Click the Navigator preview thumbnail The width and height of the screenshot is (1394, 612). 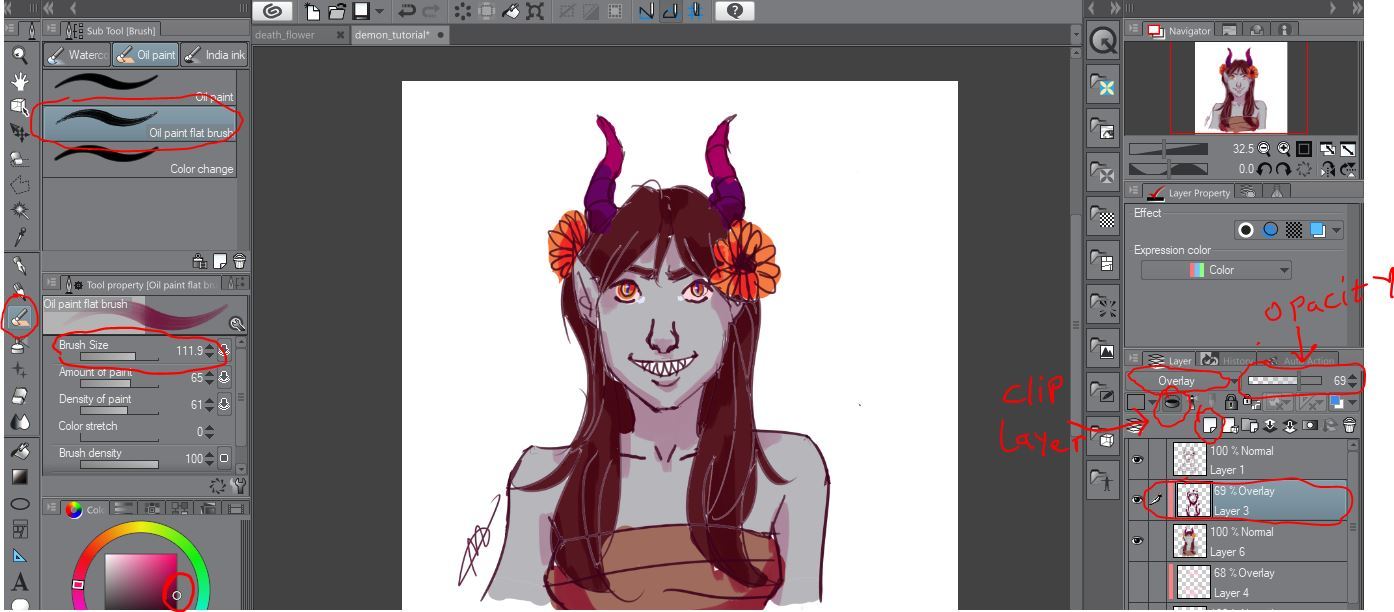(1240, 88)
